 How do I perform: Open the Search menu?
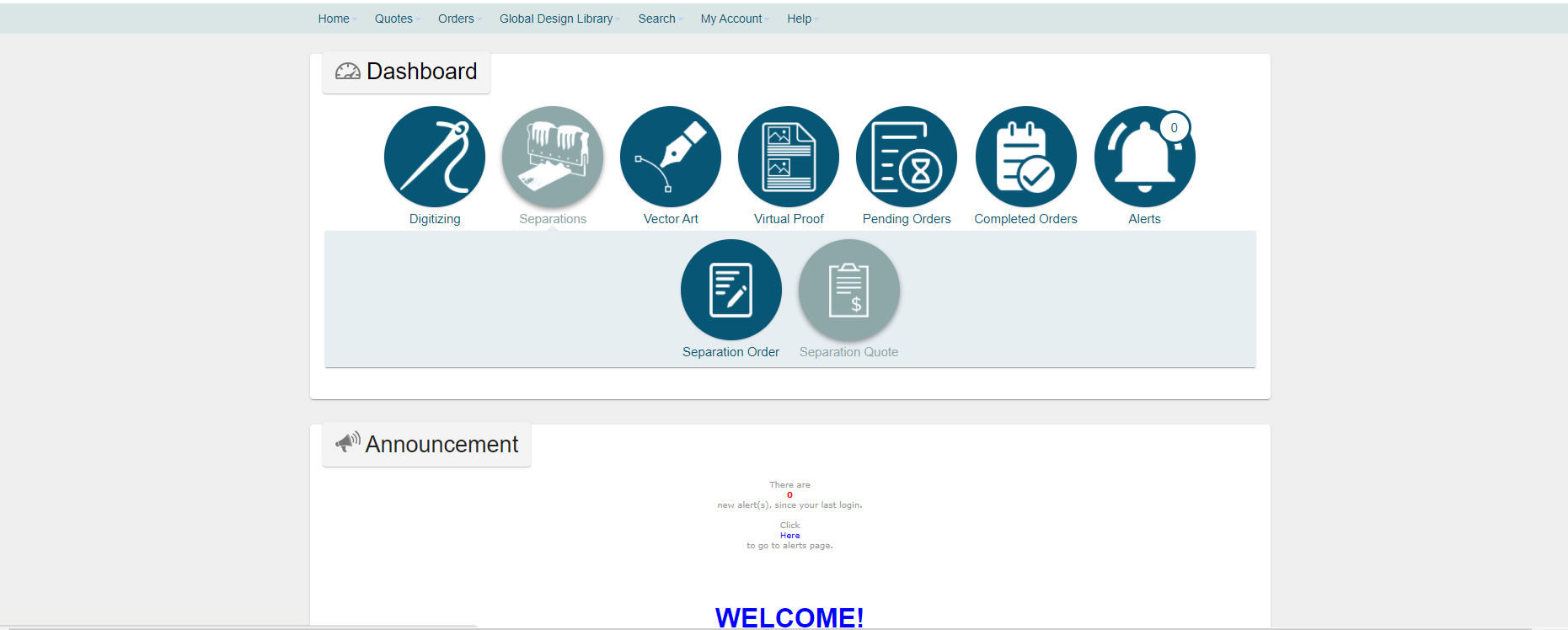pyautogui.click(x=656, y=19)
